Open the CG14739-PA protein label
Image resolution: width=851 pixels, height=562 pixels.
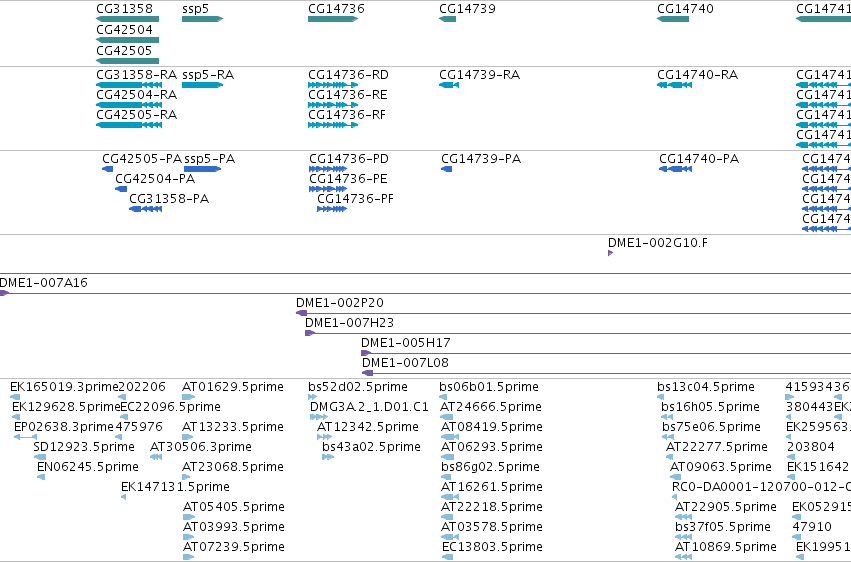(x=481, y=159)
